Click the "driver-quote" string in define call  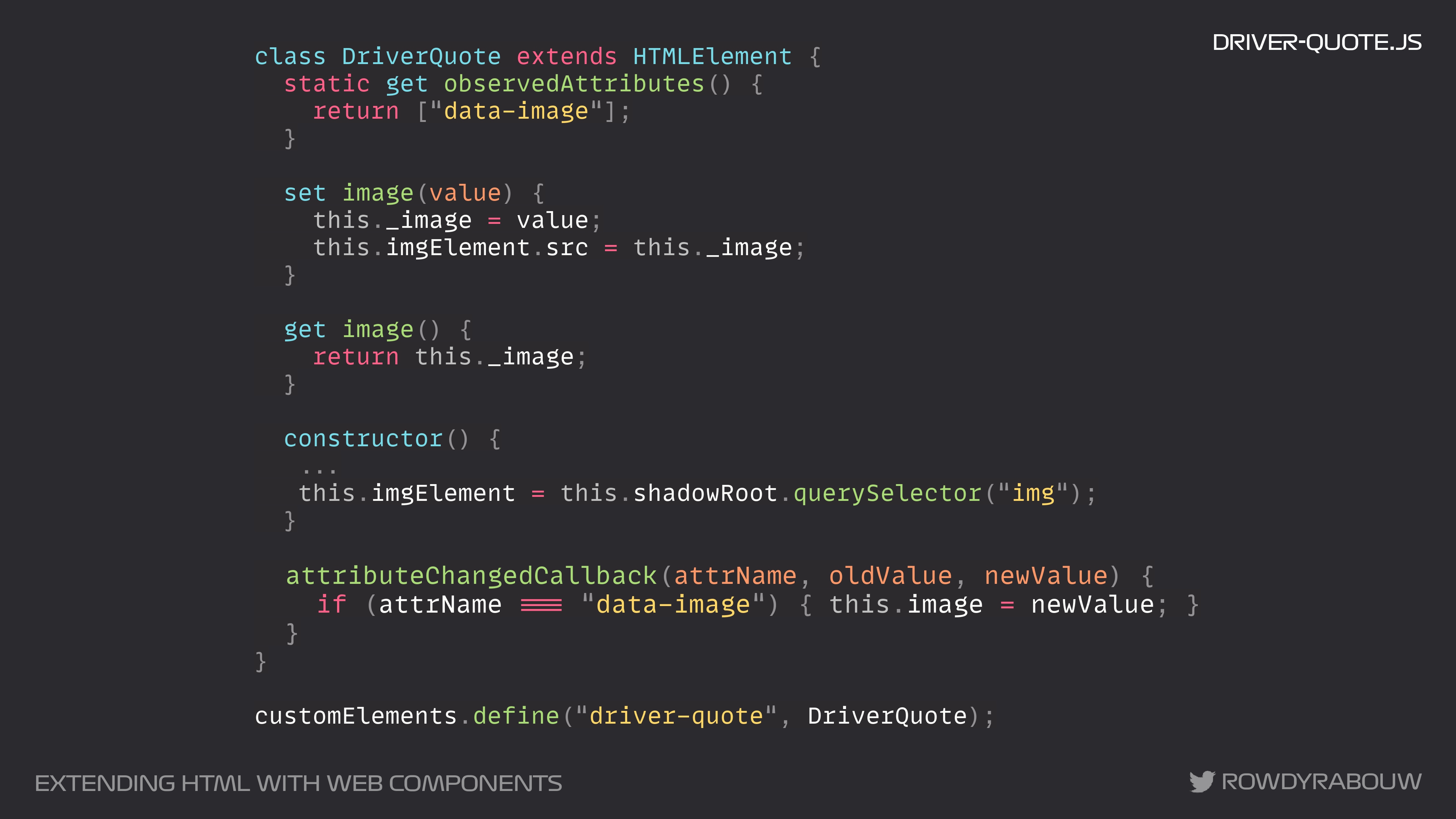click(x=676, y=716)
